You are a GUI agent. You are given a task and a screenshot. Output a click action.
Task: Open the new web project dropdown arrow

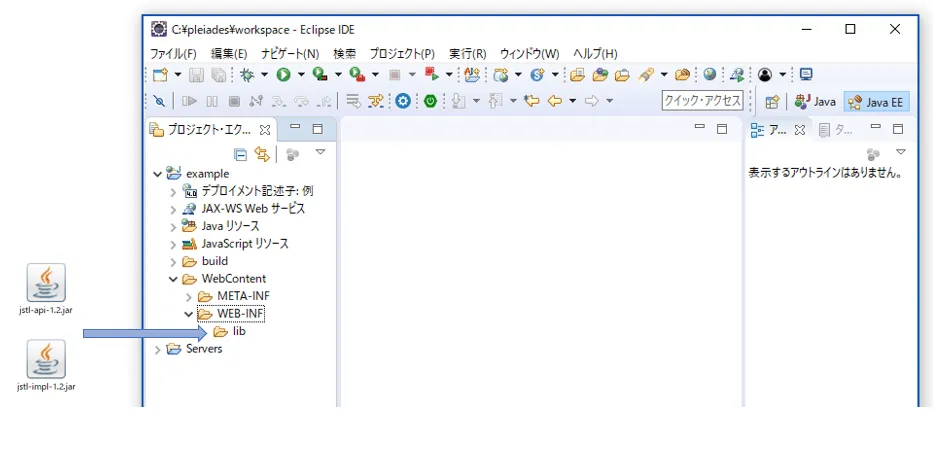pyautogui.click(x=518, y=75)
